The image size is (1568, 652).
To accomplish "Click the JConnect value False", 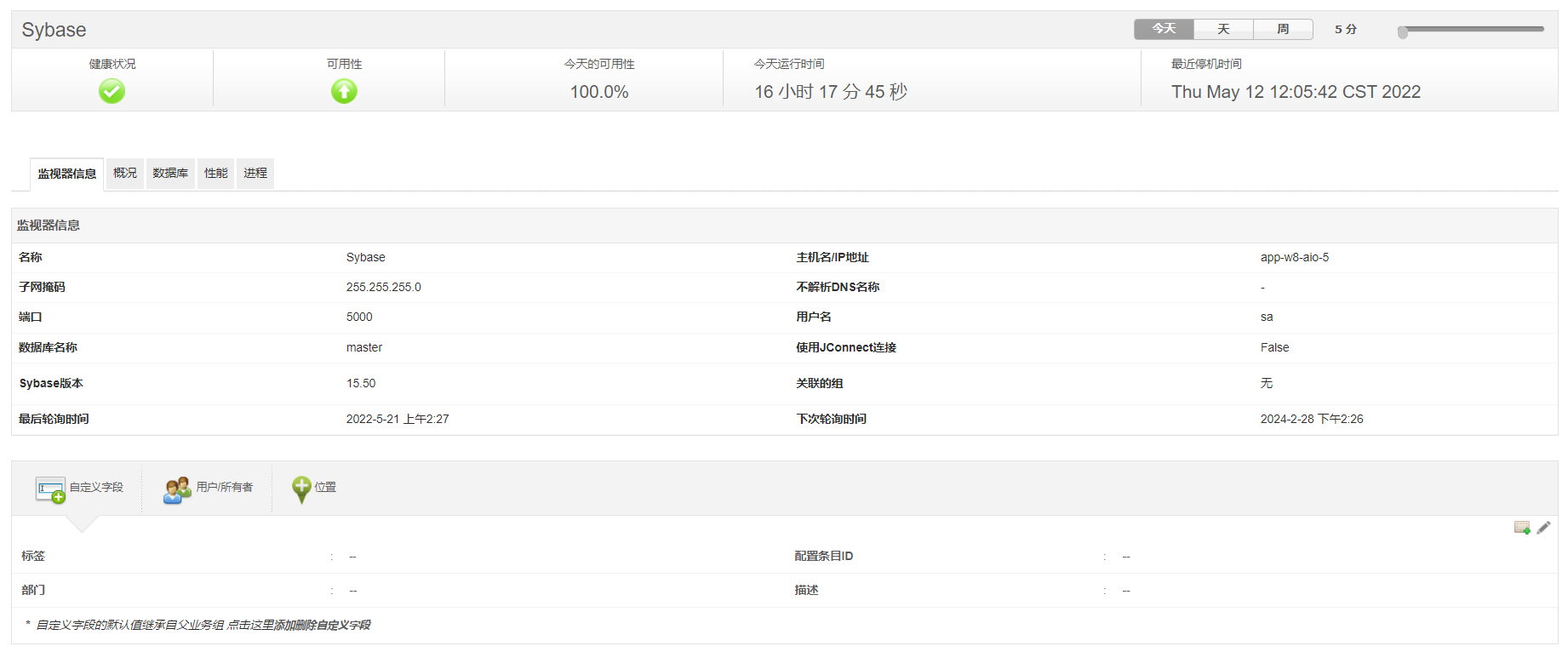I will tap(1275, 347).
